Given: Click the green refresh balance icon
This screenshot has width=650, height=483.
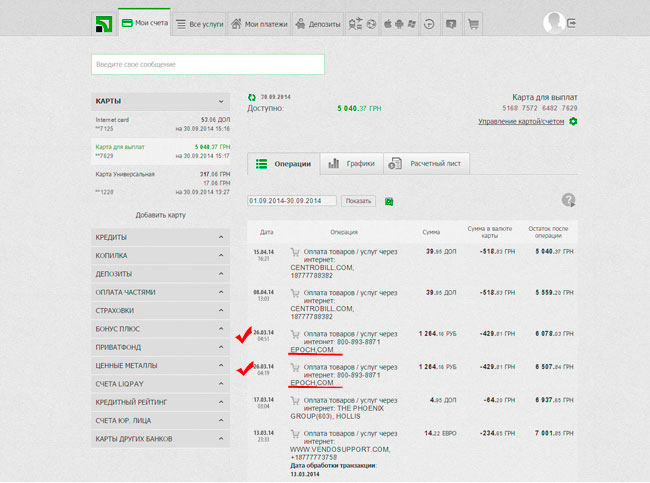Looking at the screenshot, I should pyautogui.click(x=252, y=97).
